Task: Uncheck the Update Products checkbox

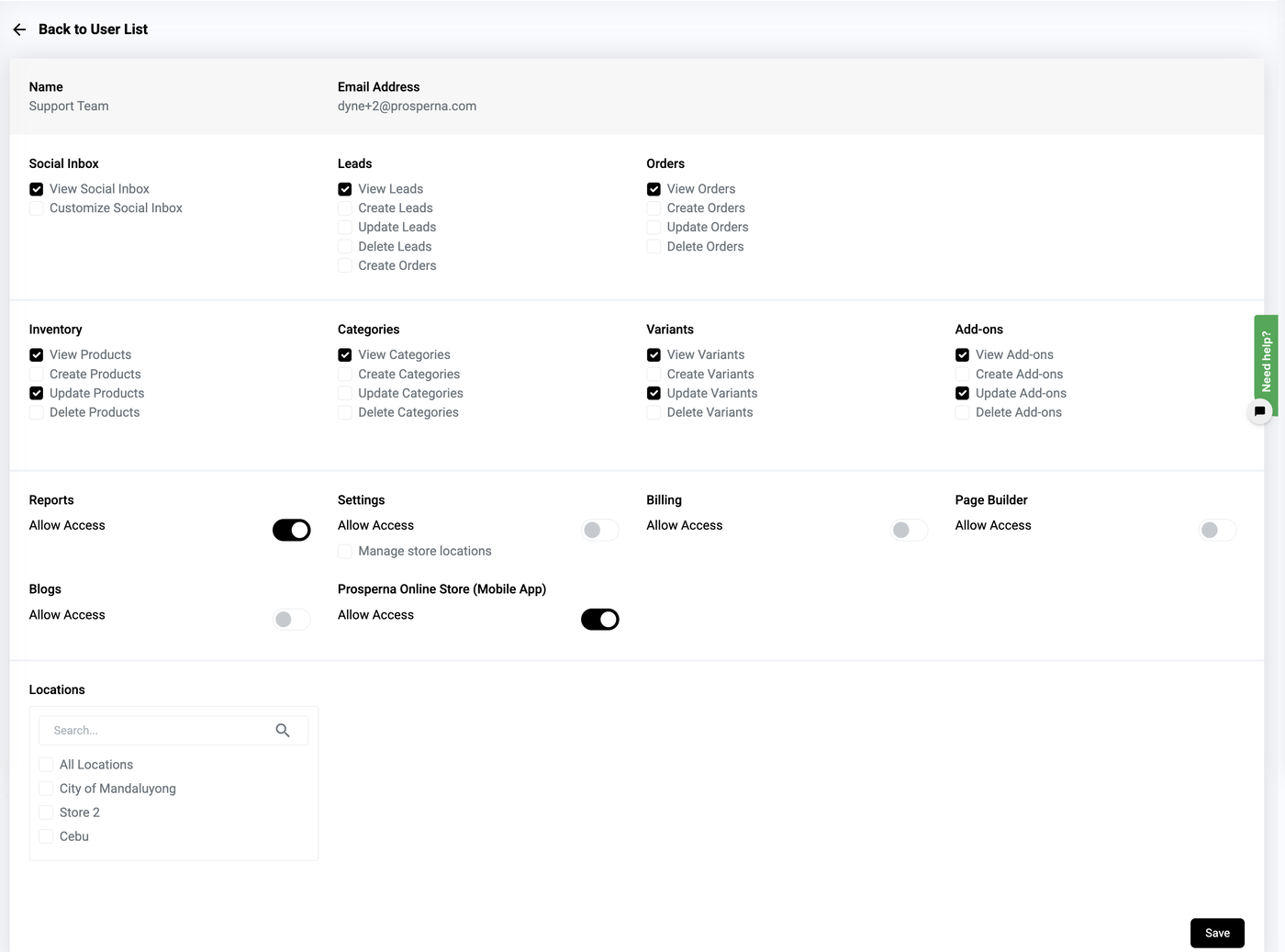Action: 37,394
